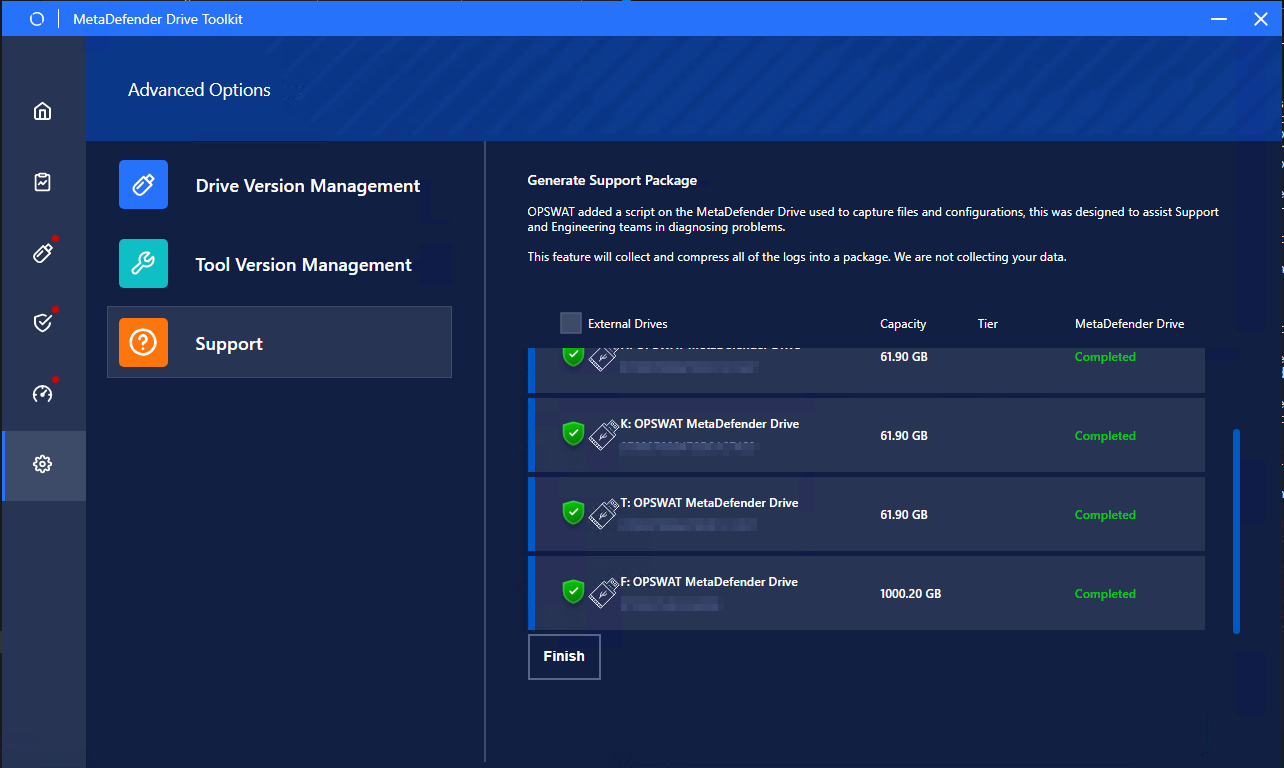Click the Finish button

(x=564, y=657)
